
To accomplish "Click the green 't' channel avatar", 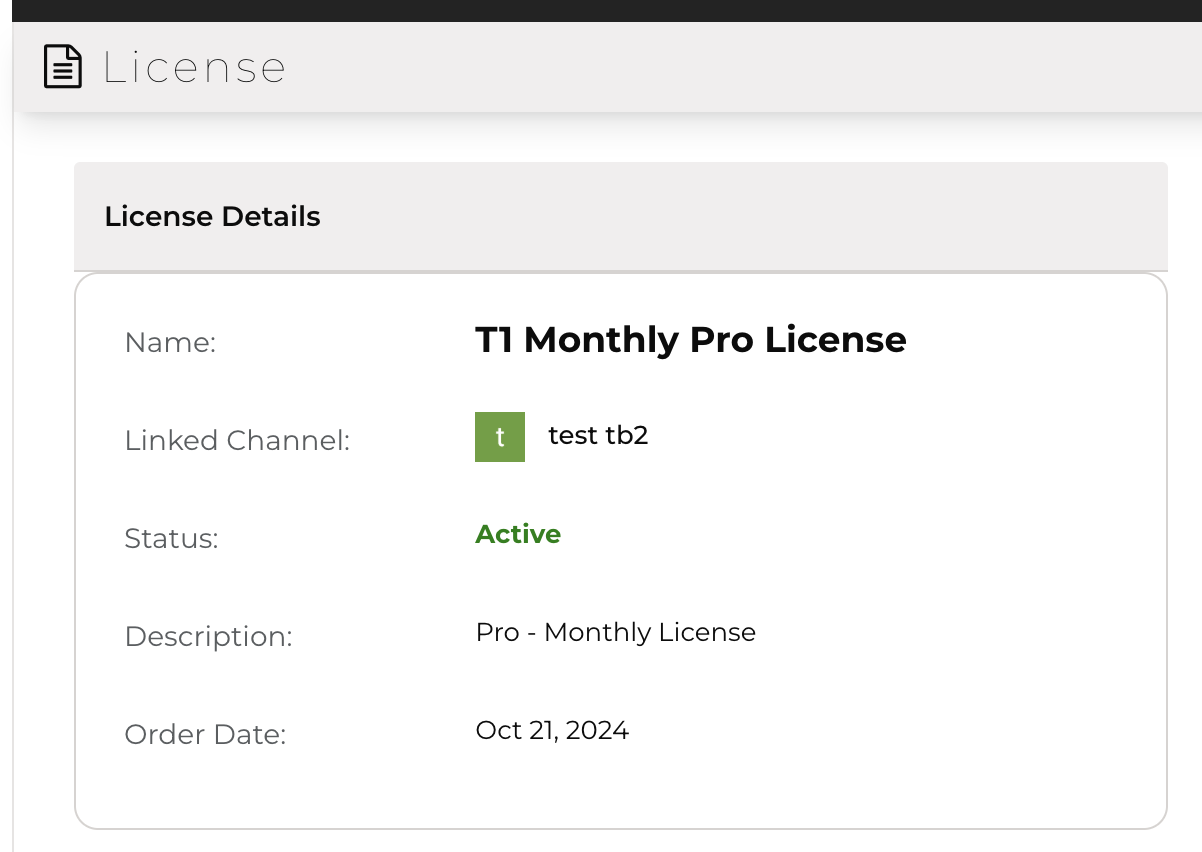I will pyautogui.click(x=500, y=437).
